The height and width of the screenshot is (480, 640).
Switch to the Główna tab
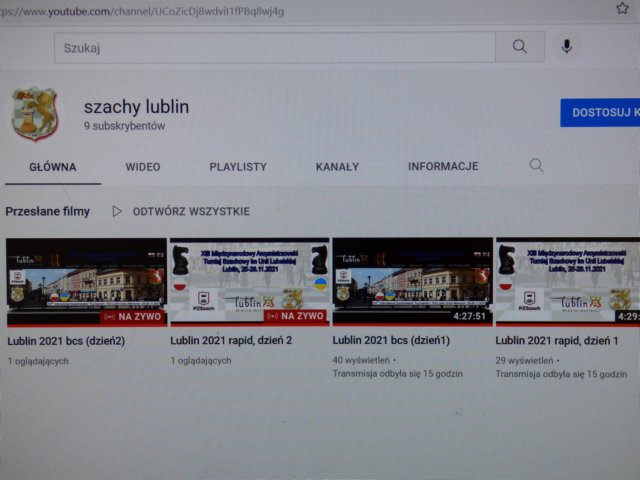click(x=52, y=167)
